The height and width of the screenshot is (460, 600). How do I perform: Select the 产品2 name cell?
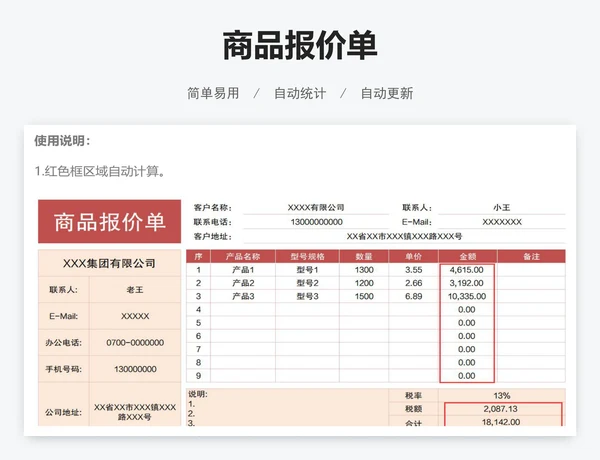(x=243, y=283)
